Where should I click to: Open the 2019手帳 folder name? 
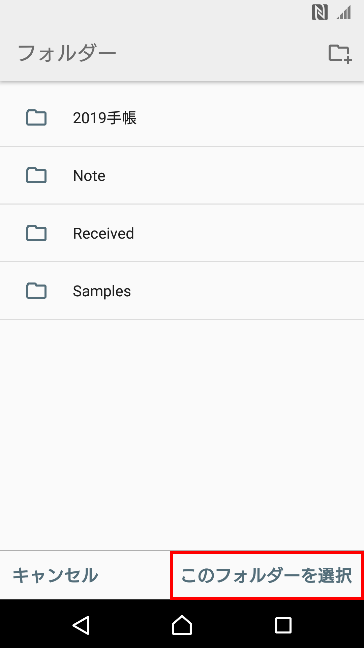(x=105, y=118)
